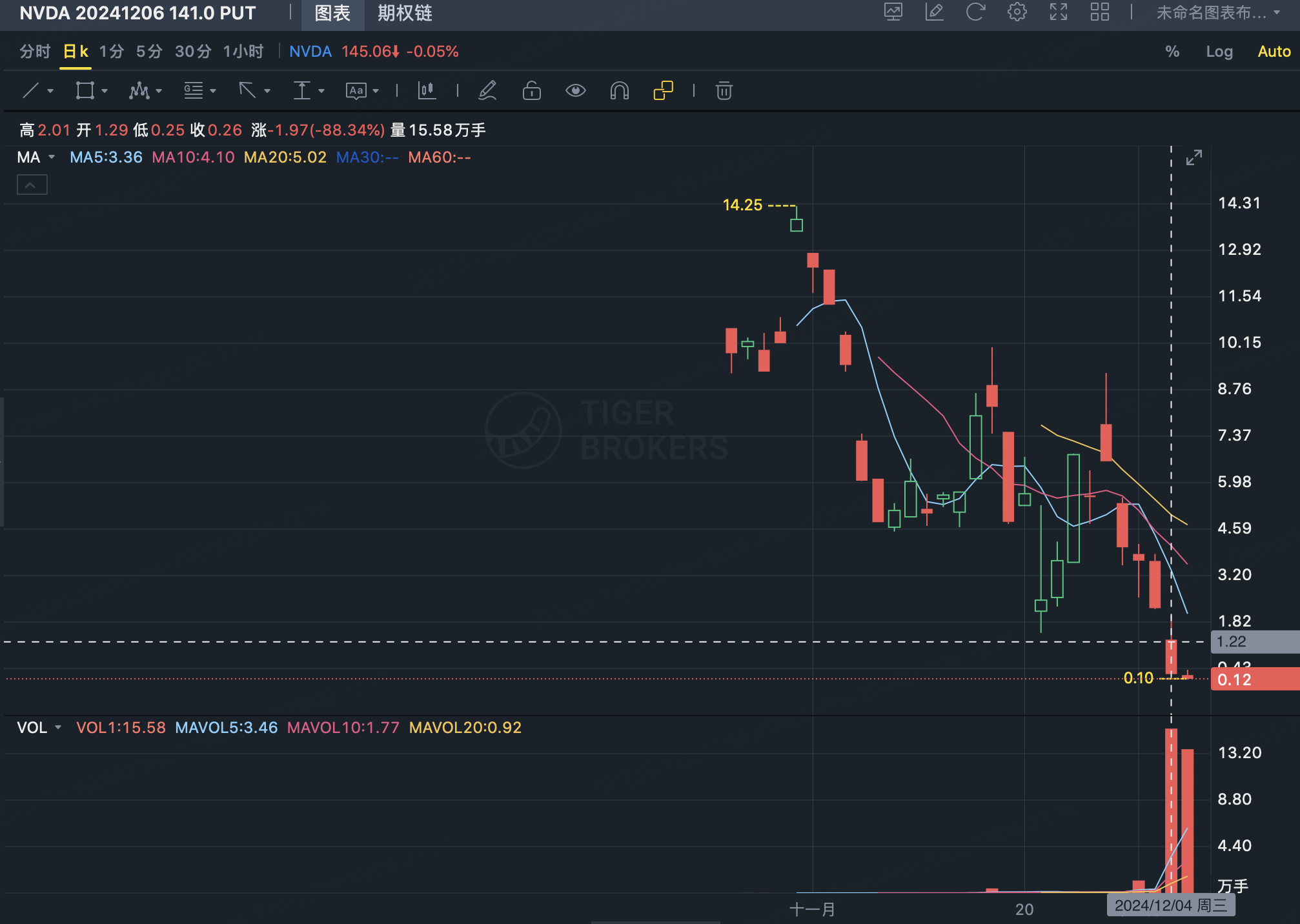This screenshot has width=1300, height=924.
Task: Select the line drawing tool
Action: point(31,91)
